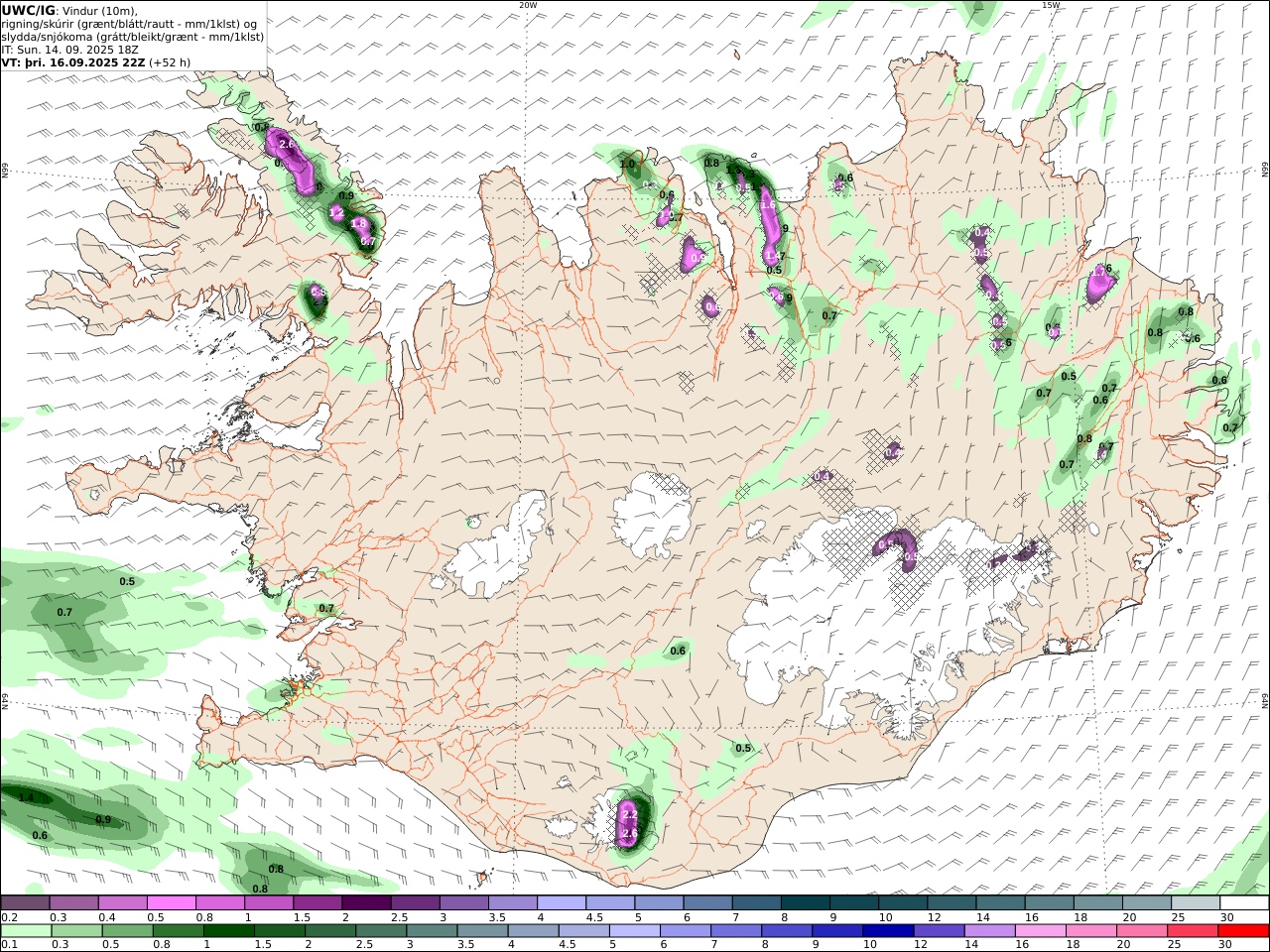The image size is (1270, 952).
Task: Click the '1.8' value in the Westfjords
Action: click(359, 224)
